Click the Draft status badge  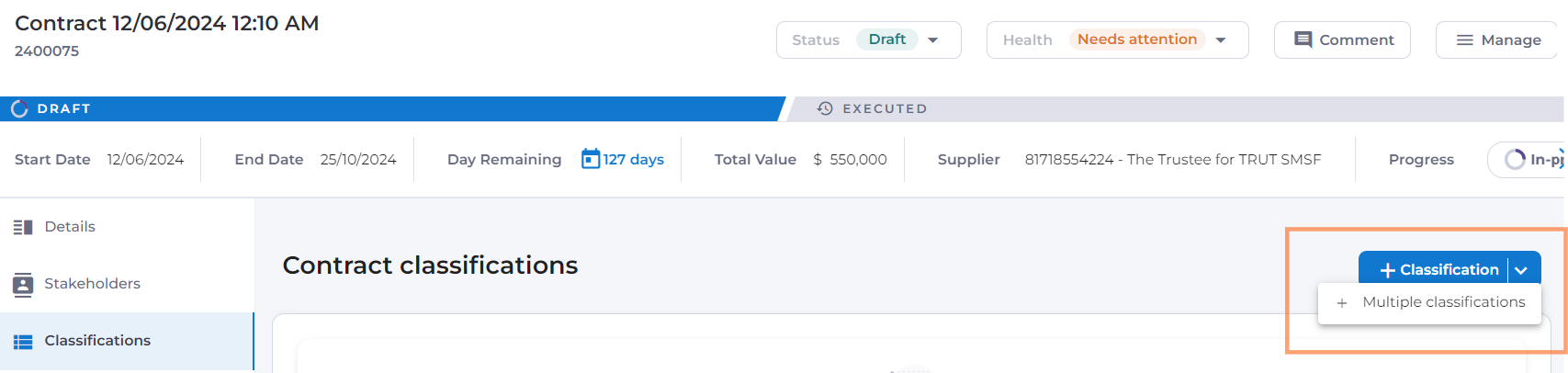886,40
